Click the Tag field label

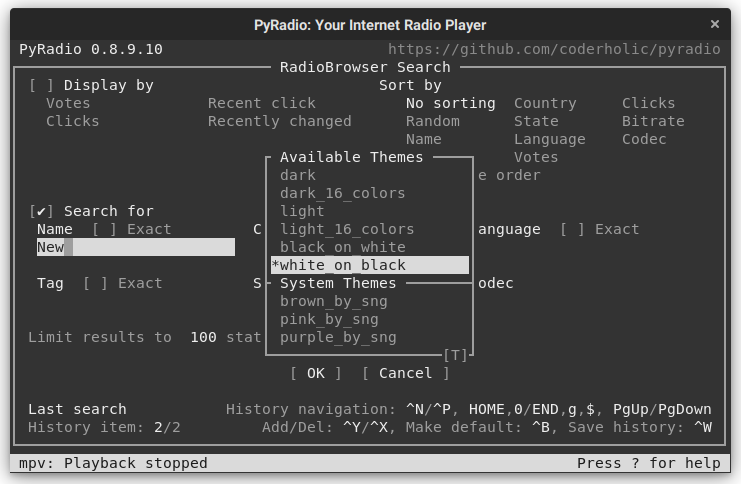click(x=50, y=283)
